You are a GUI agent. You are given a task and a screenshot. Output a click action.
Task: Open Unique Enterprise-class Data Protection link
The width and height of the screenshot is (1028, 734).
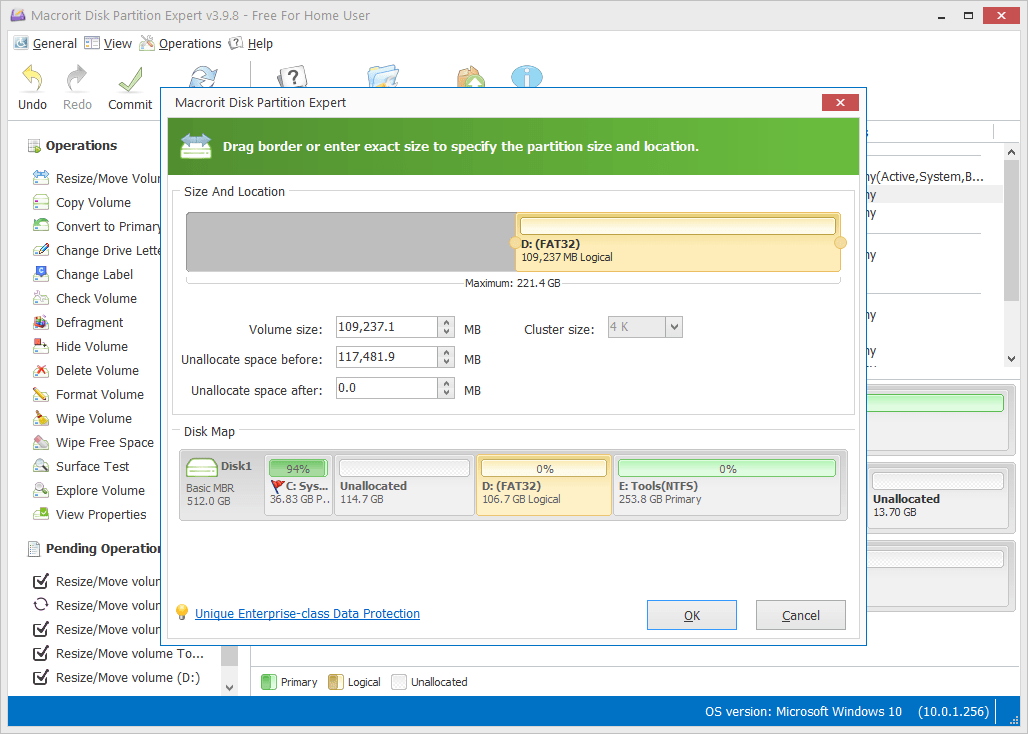click(x=307, y=613)
